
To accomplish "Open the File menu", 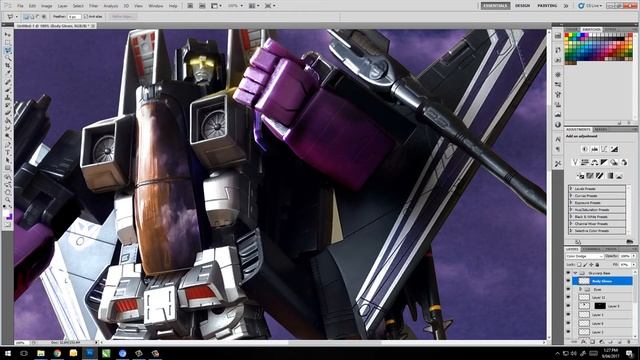I will click(20, 6).
